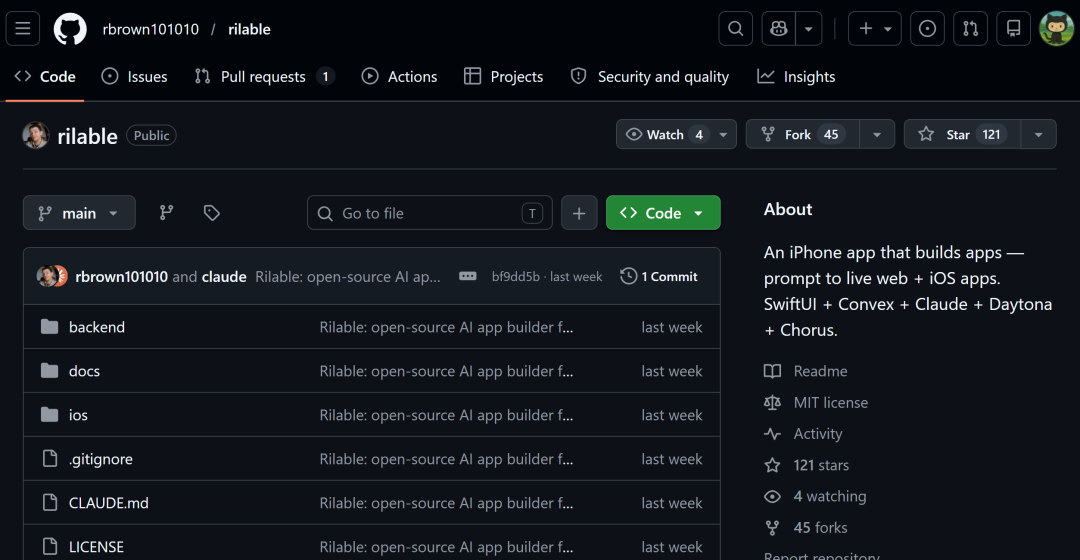Viewport: 1080px width, 560px height.
Task: View the 121 stars link
Action: click(x=807, y=465)
